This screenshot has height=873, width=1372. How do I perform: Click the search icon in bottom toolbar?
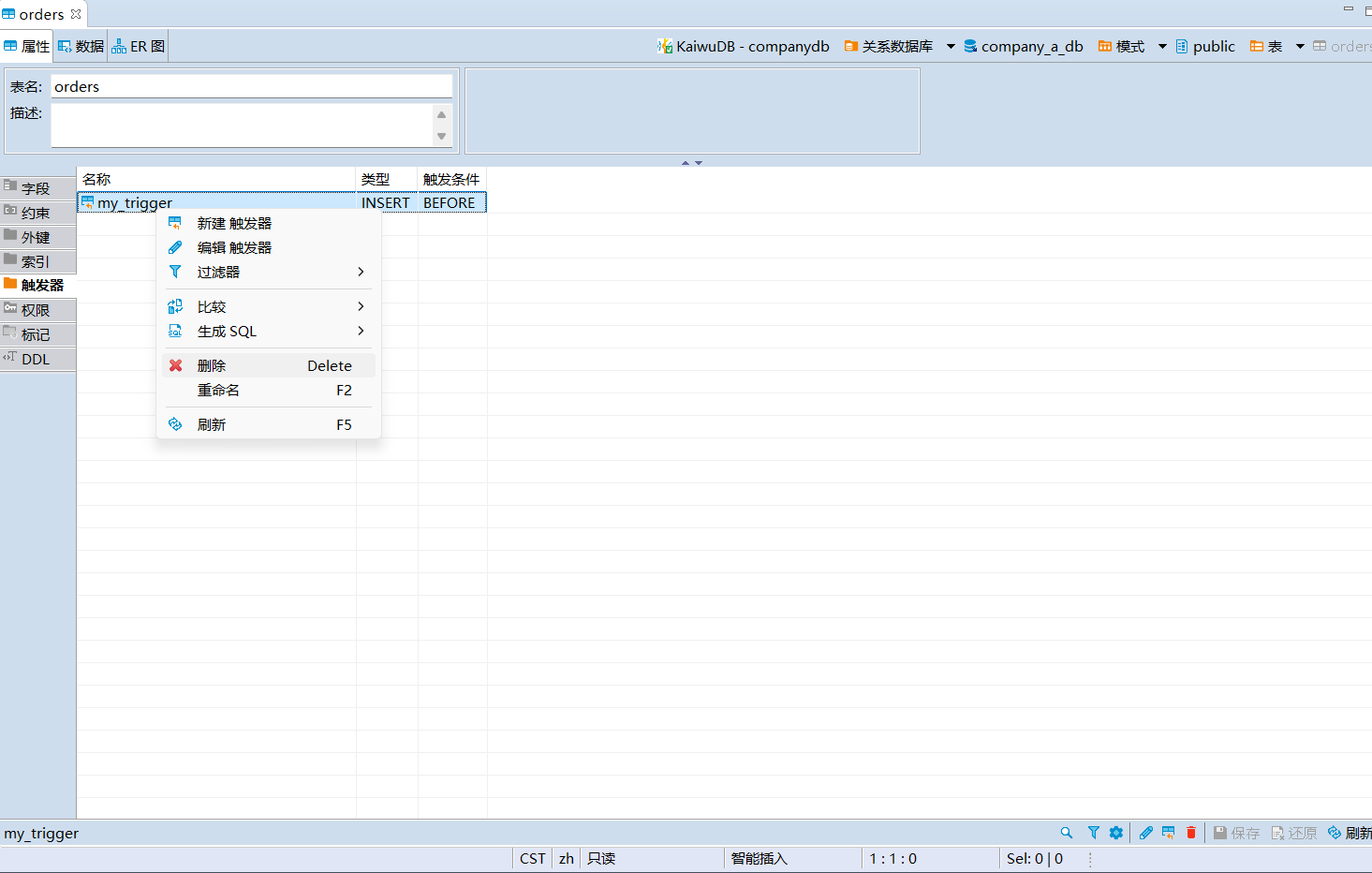click(x=1066, y=833)
